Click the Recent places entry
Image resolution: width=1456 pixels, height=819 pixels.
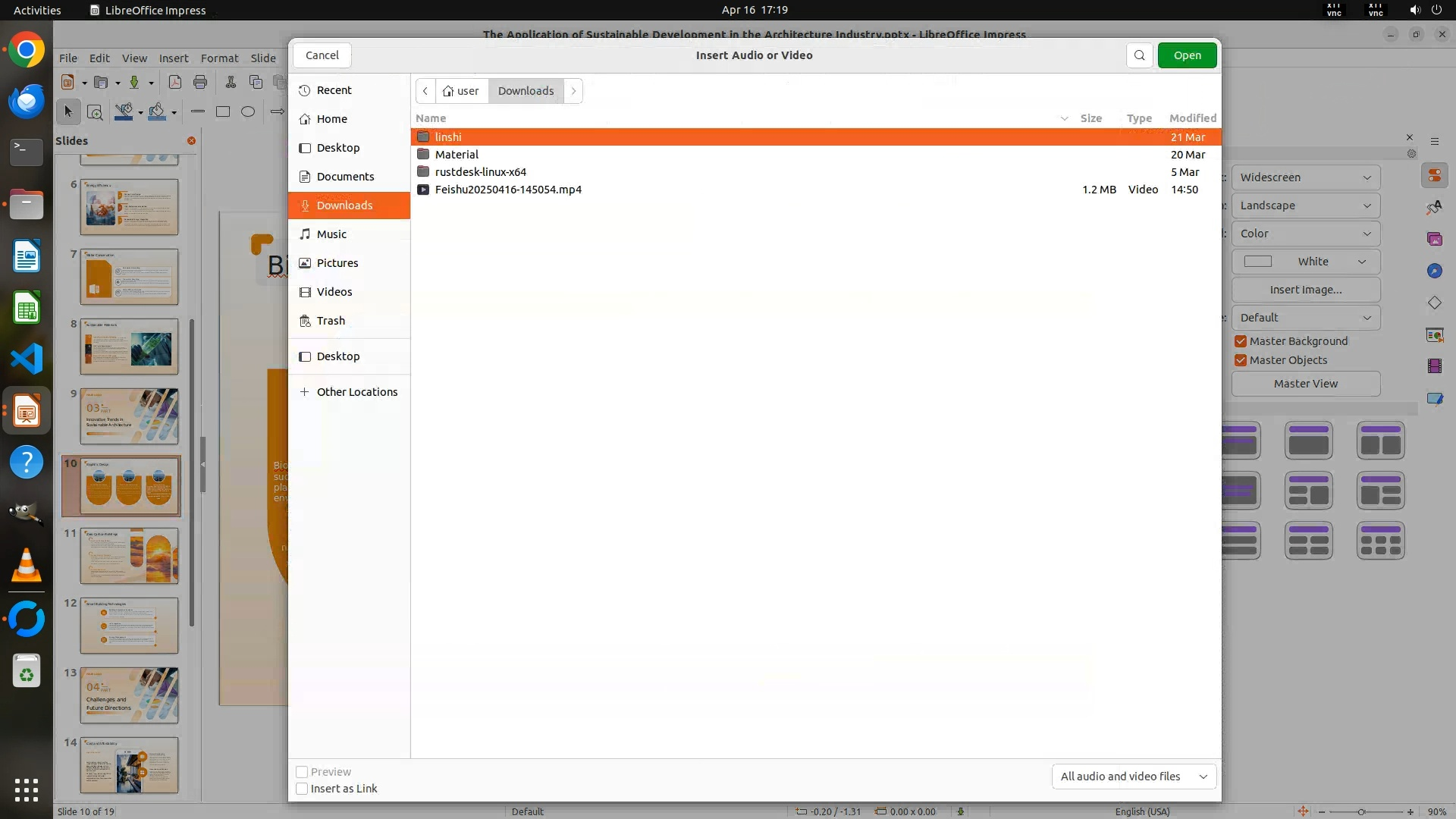click(334, 90)
